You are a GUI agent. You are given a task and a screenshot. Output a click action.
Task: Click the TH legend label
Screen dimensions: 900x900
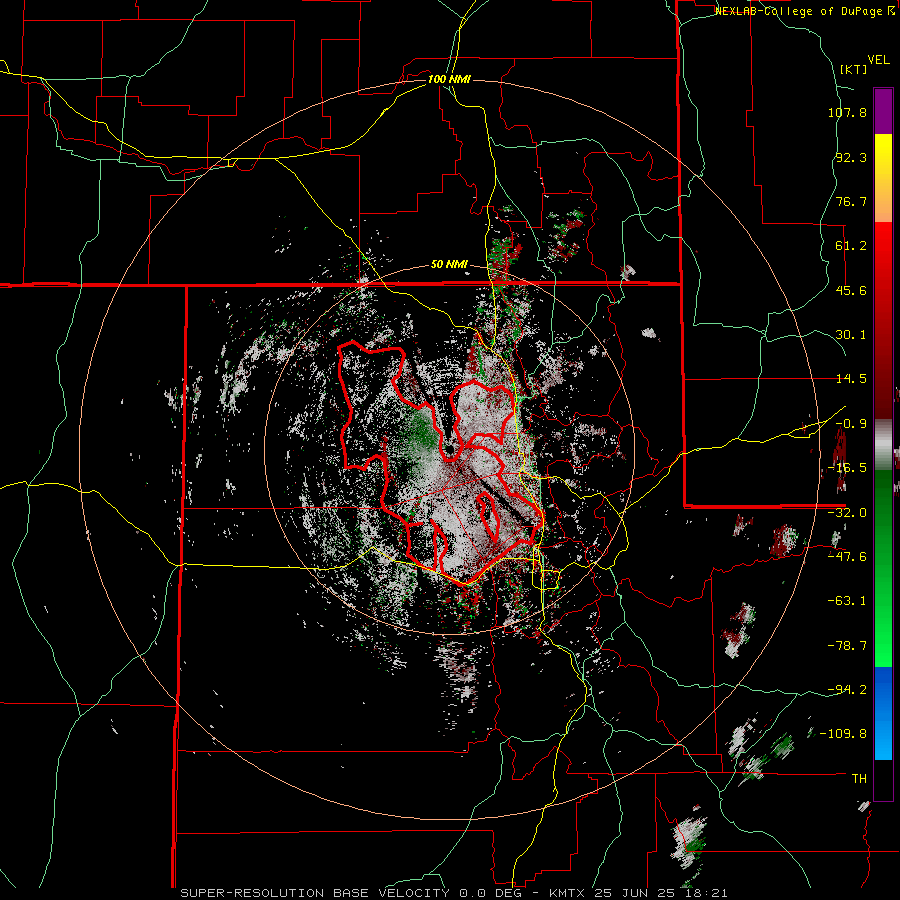[859, 778]
